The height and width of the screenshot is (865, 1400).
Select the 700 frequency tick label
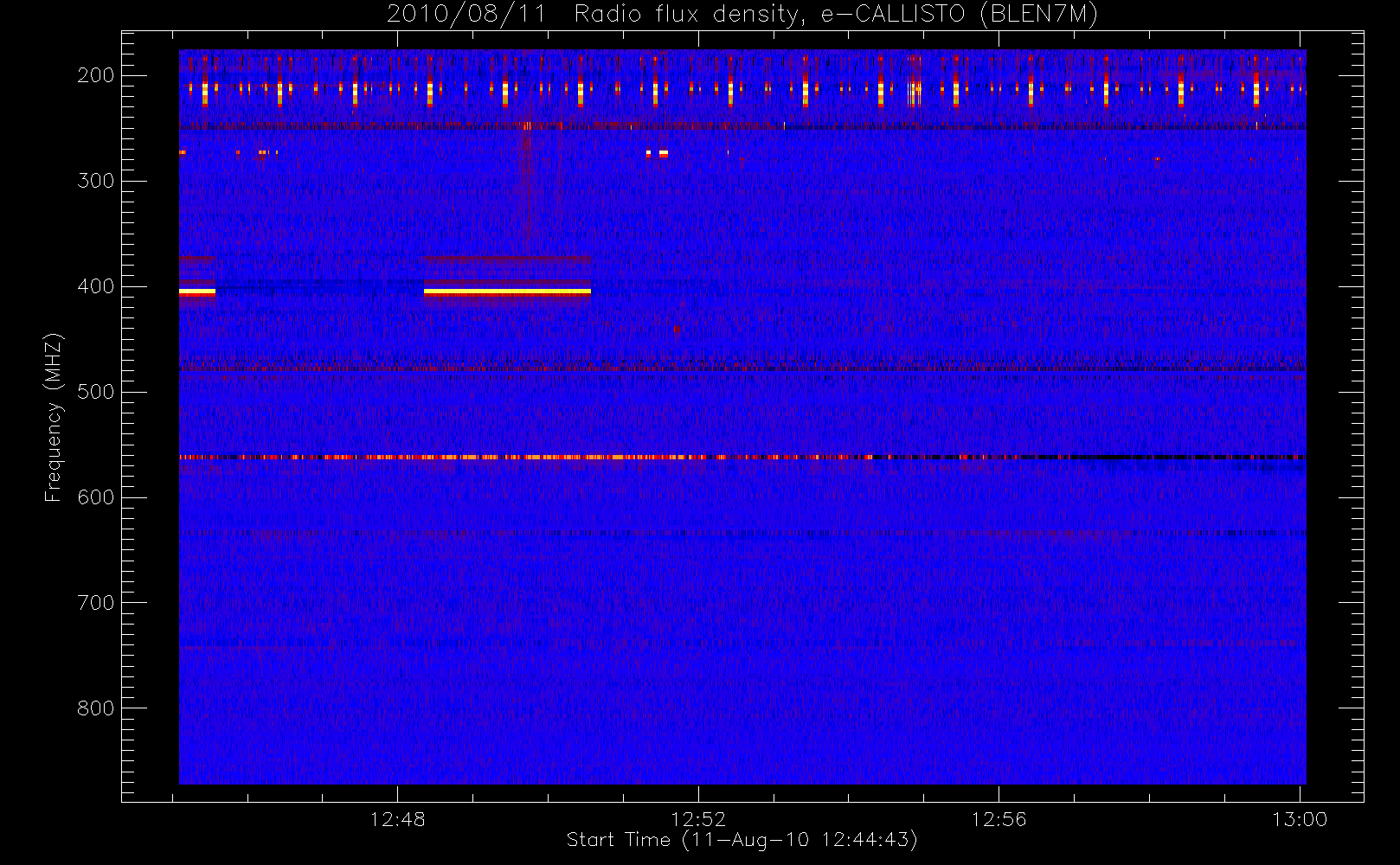[96, 603]
